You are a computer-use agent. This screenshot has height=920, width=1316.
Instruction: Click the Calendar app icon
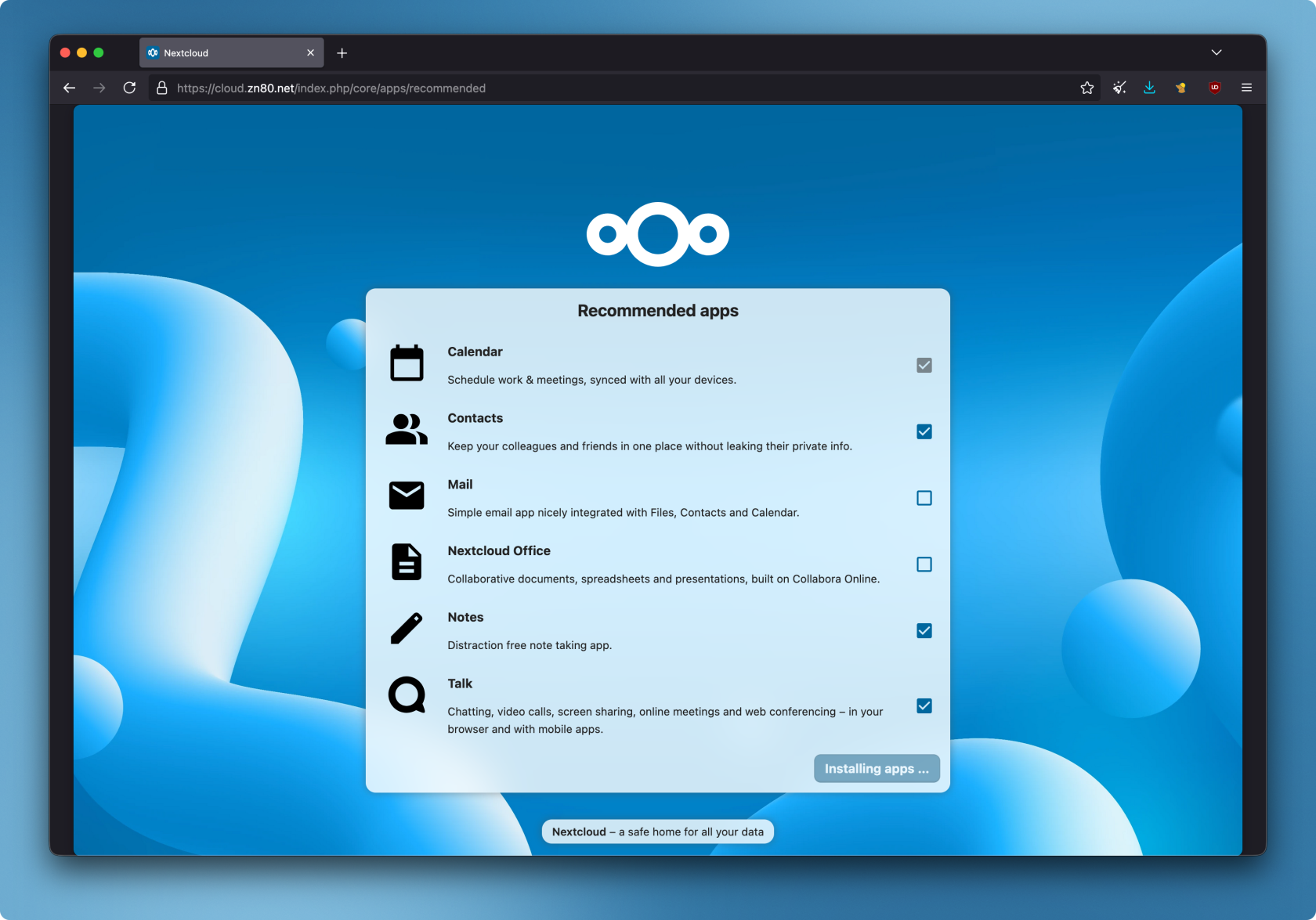click(407, 363)
